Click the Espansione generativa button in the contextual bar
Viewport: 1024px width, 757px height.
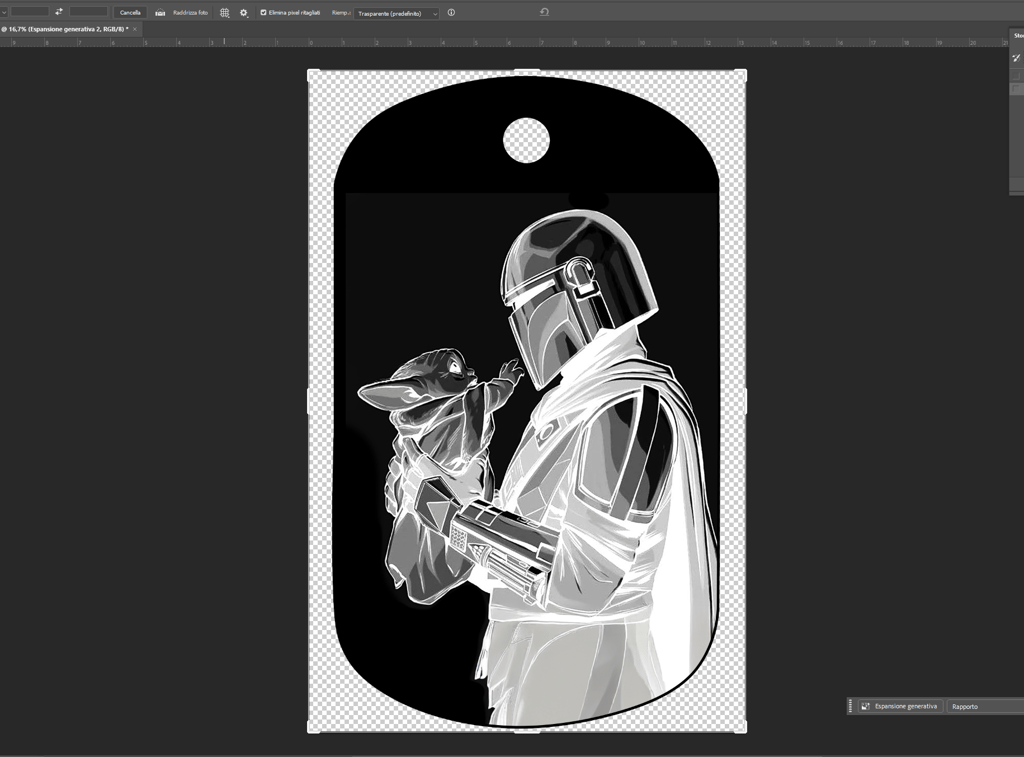(900, 706)
